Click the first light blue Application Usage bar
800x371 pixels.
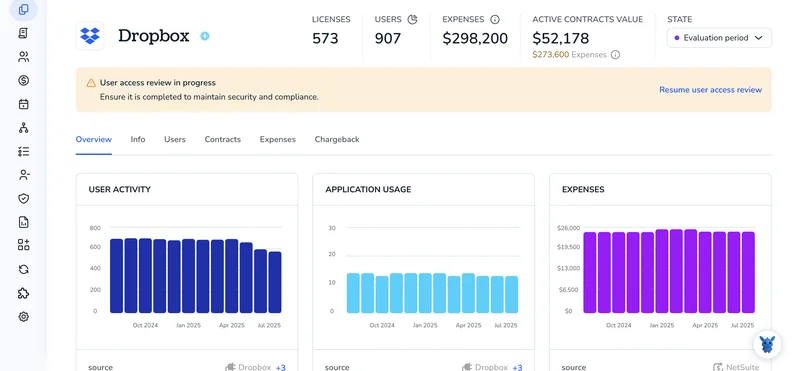pos(353,293)
